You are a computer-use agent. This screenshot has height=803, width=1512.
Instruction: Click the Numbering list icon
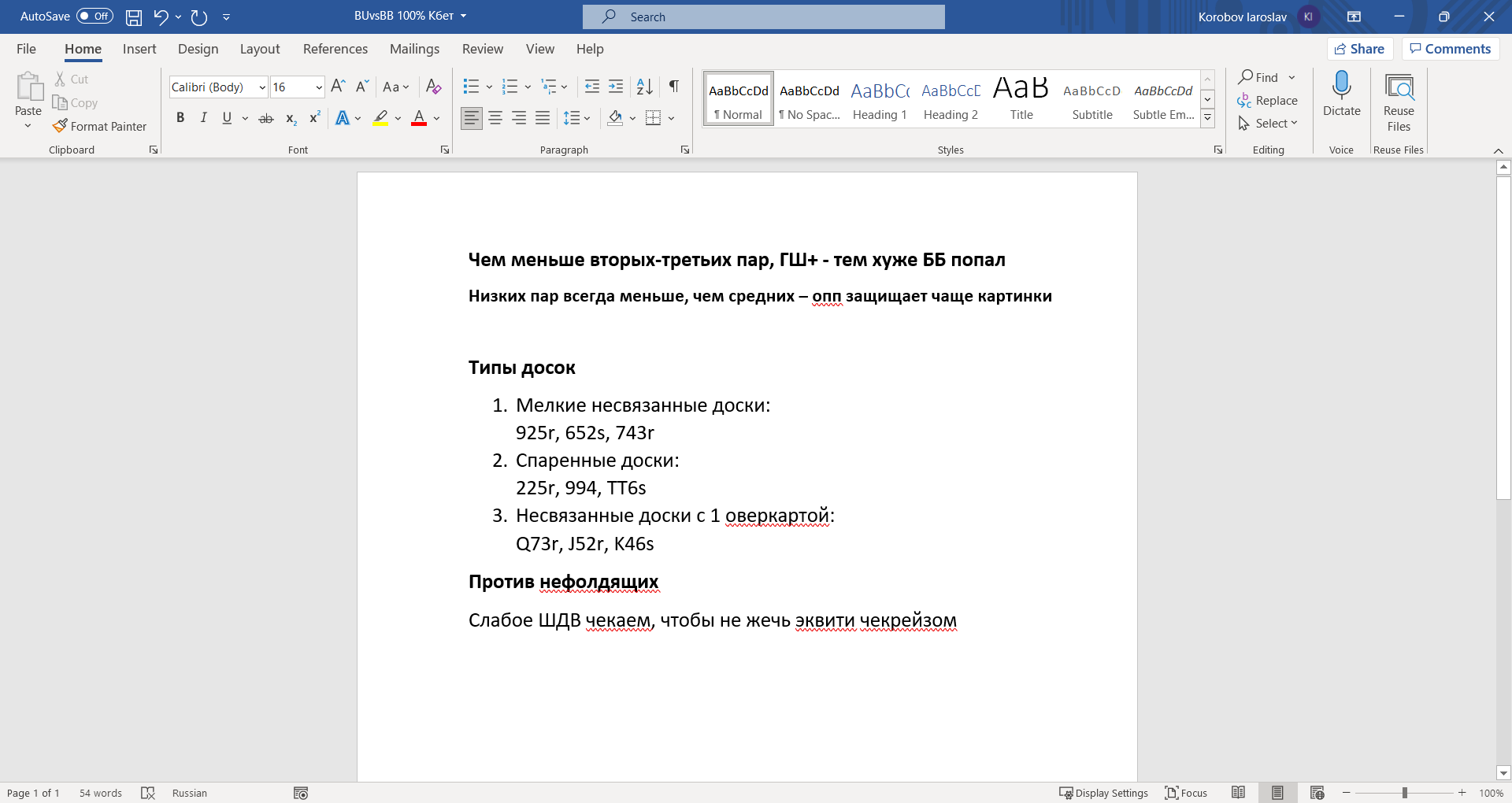(x=510, y=87)
